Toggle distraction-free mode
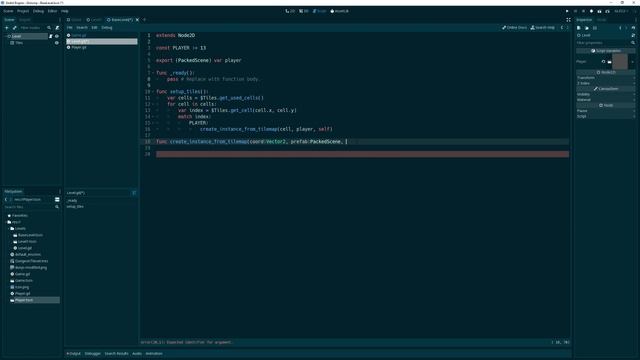This screenshot has height=360, width=640. [x=568, y=20]
